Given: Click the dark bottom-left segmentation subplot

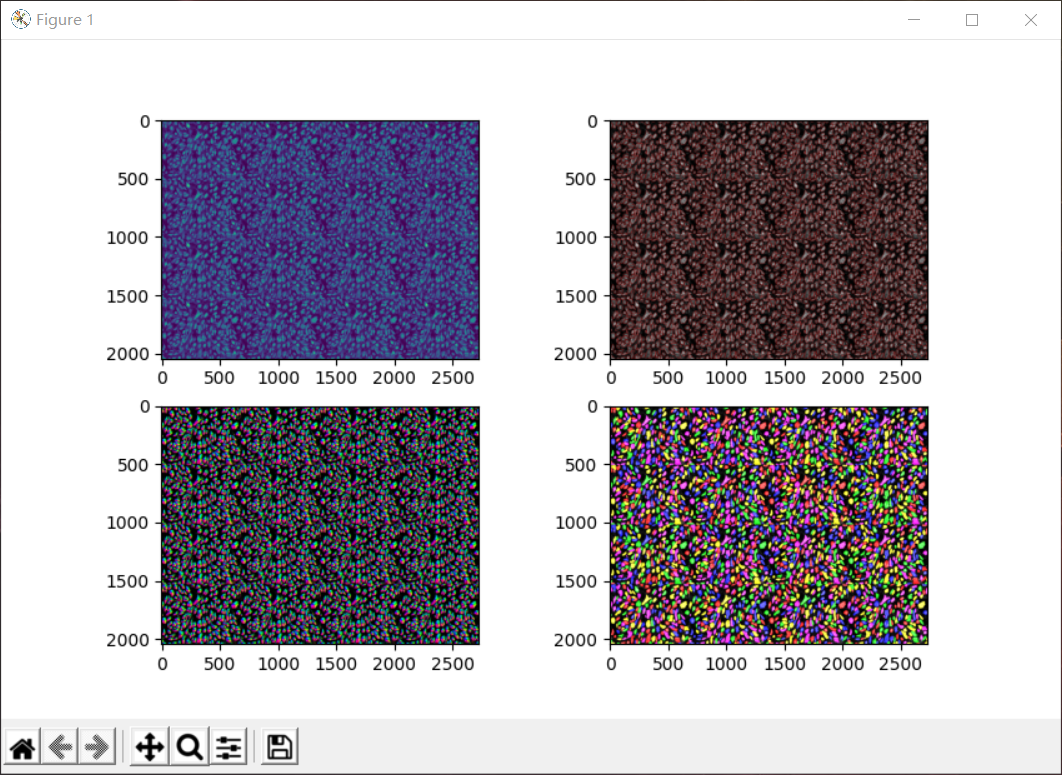Looking at the screenshot, I should click(320, 522).
